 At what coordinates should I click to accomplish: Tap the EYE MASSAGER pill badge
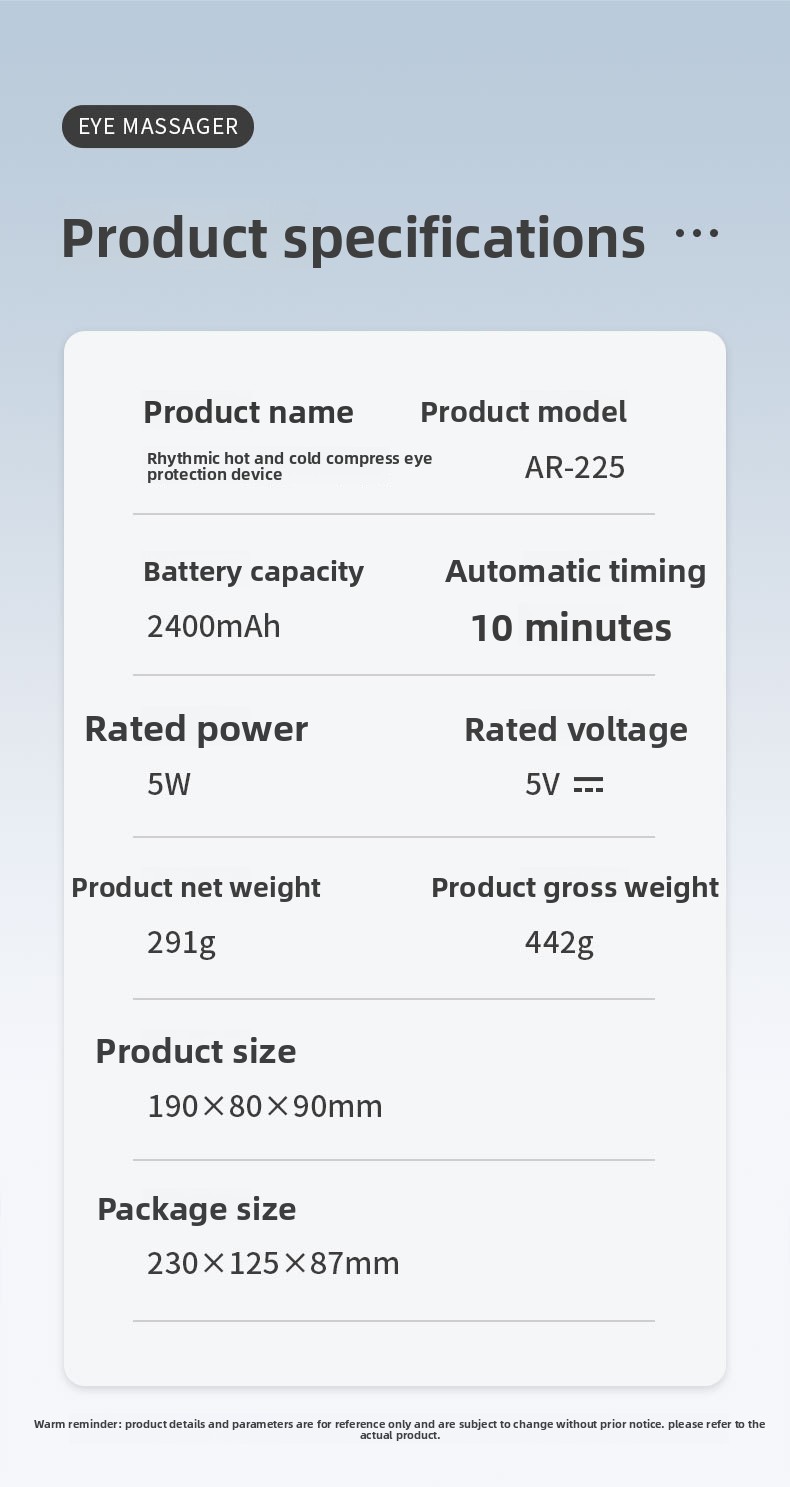158,126
